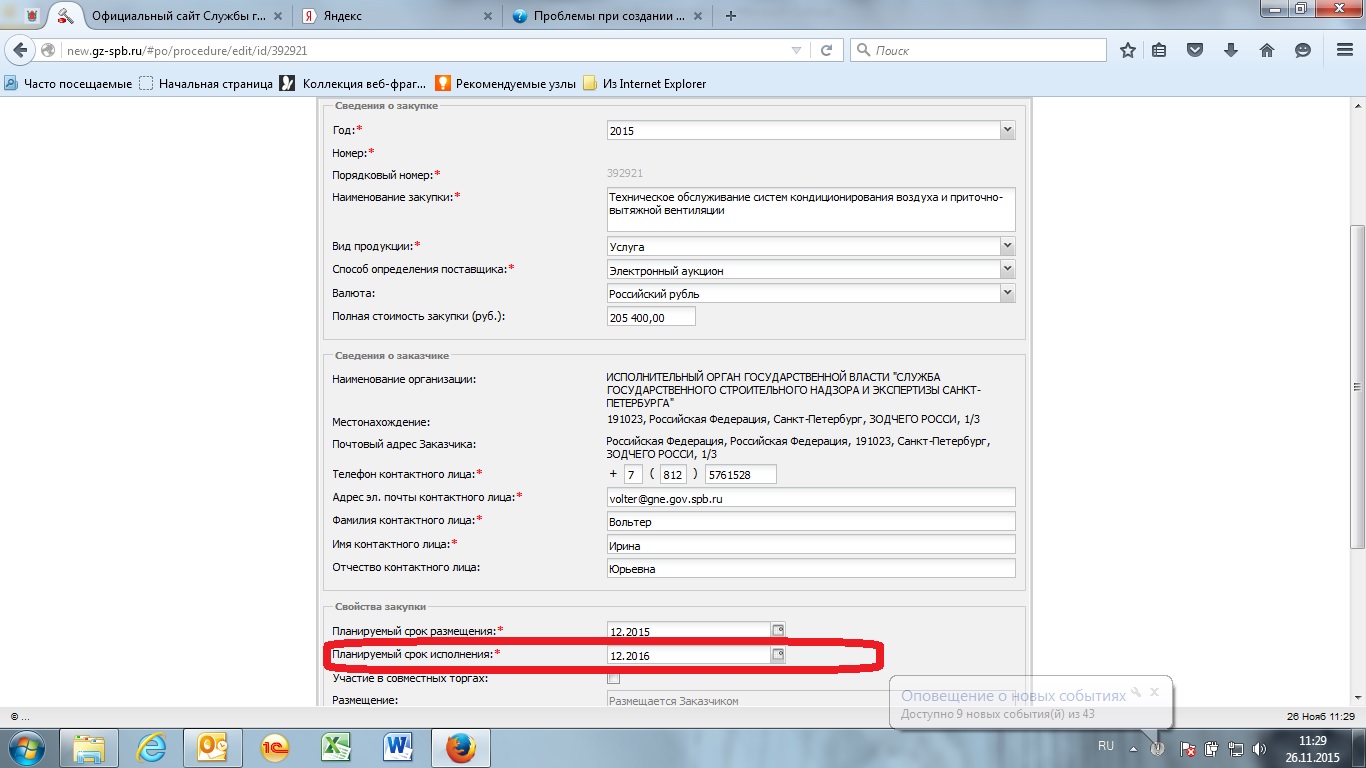Select the pinned tab with the gavel icon
Image resolution: width=1366 pixels, height=768 pixels.
pos(65,16)
